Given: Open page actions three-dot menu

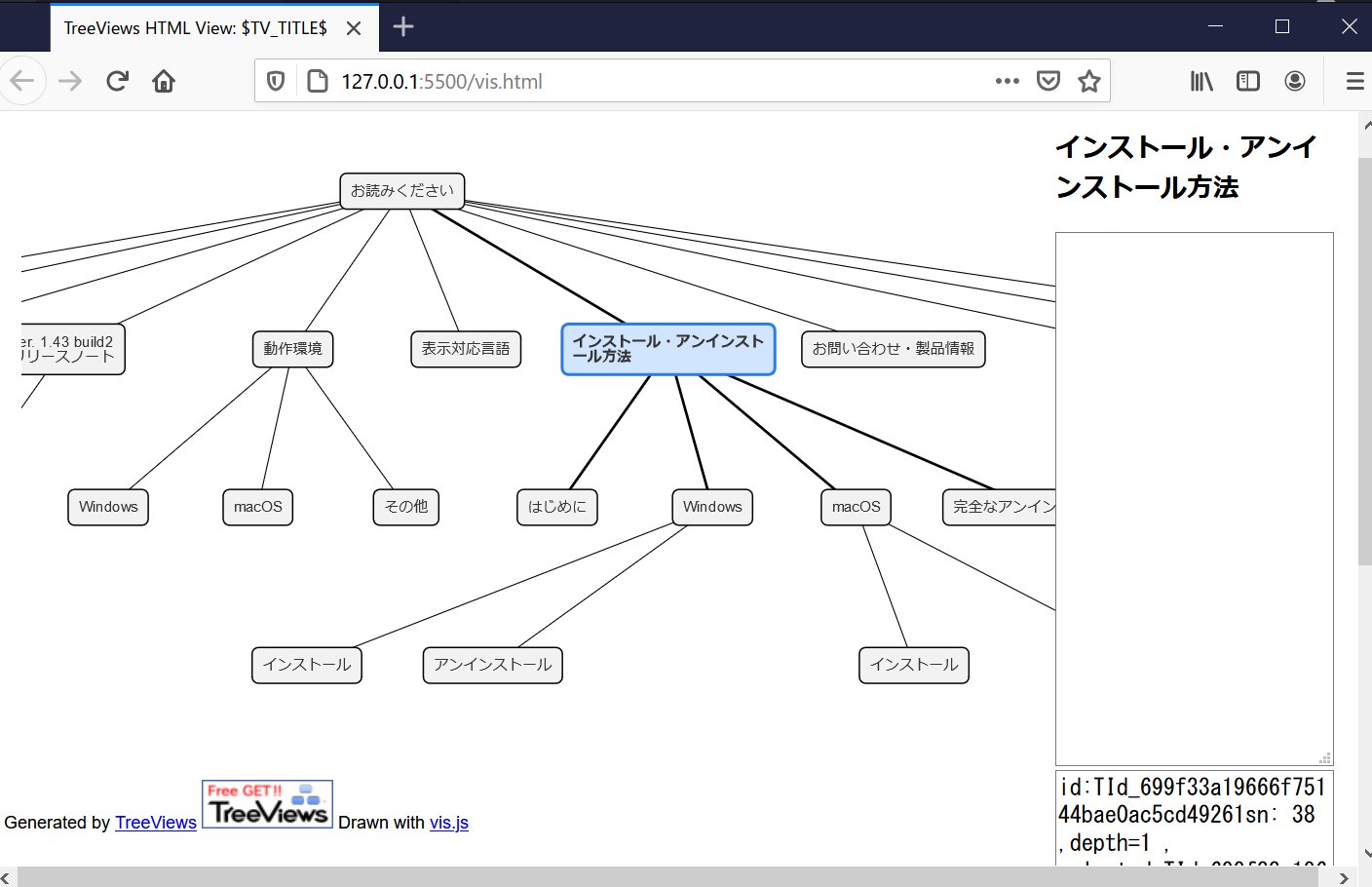Looking at the screenshot, I should coord(1008,81).
